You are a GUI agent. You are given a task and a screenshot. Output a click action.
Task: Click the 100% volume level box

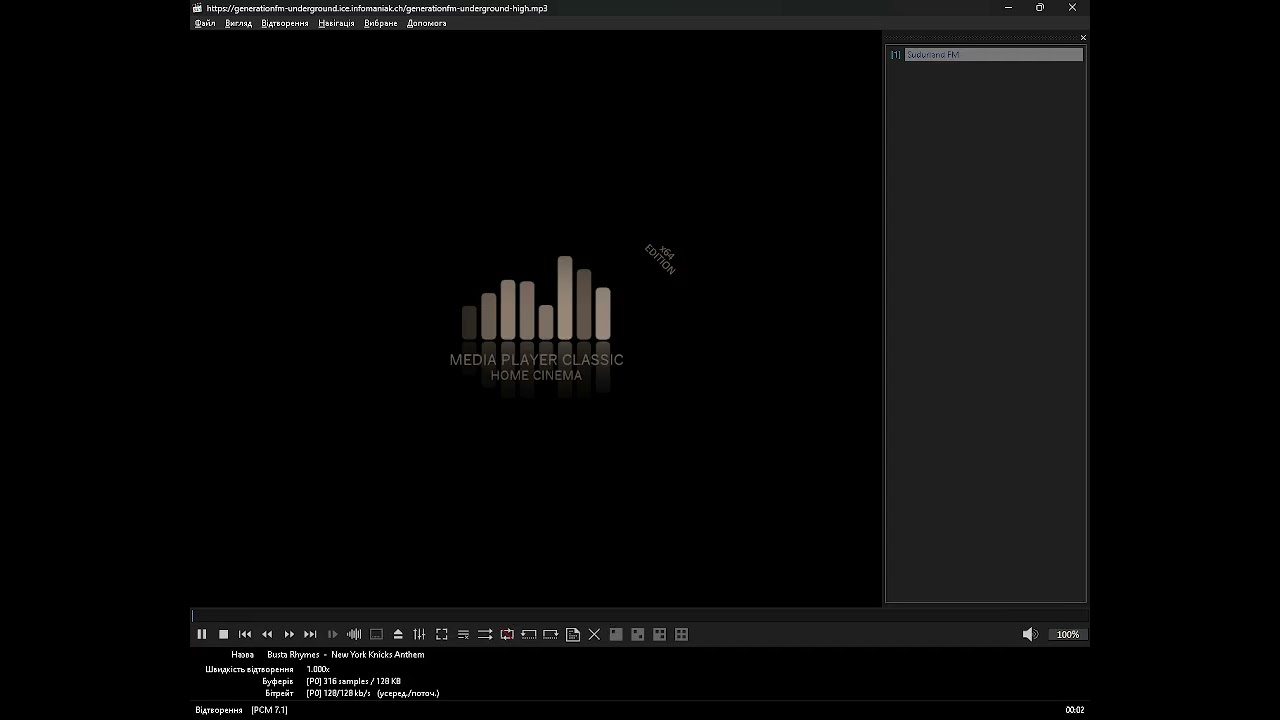point(1068,634)
